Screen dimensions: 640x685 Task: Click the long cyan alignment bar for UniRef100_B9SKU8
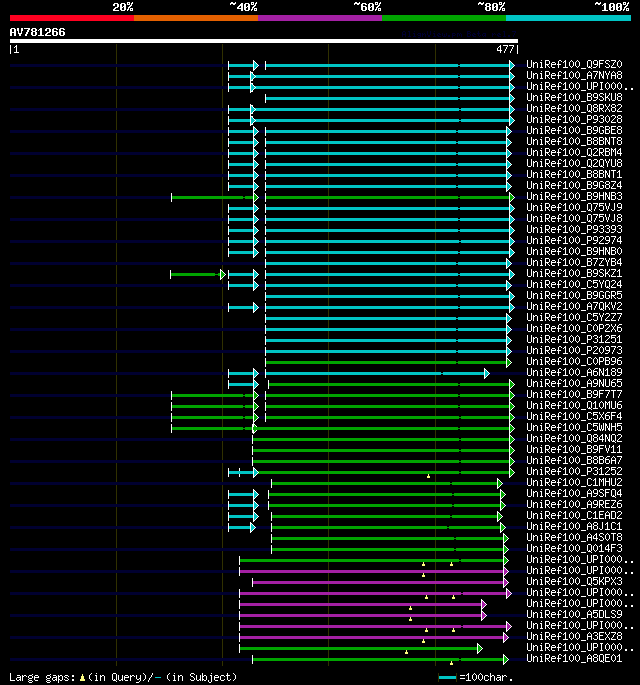point(390,98)
